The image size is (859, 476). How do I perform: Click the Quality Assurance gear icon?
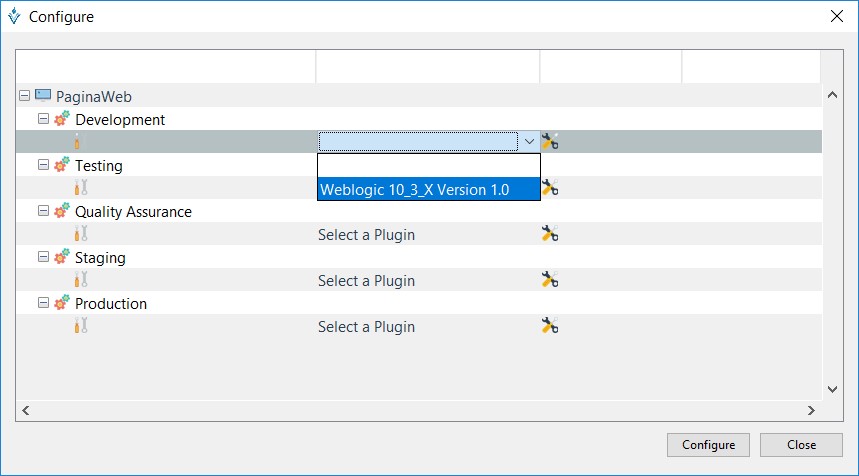(x=62, y=210)
